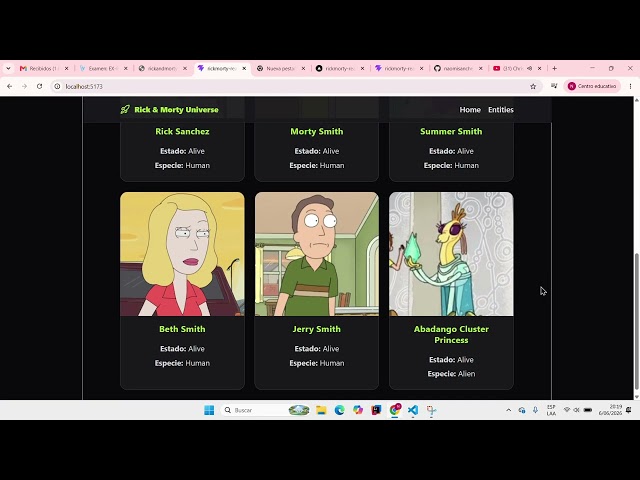Click the Especie: Alien text
640x480 pixels.
pos(451,373)
